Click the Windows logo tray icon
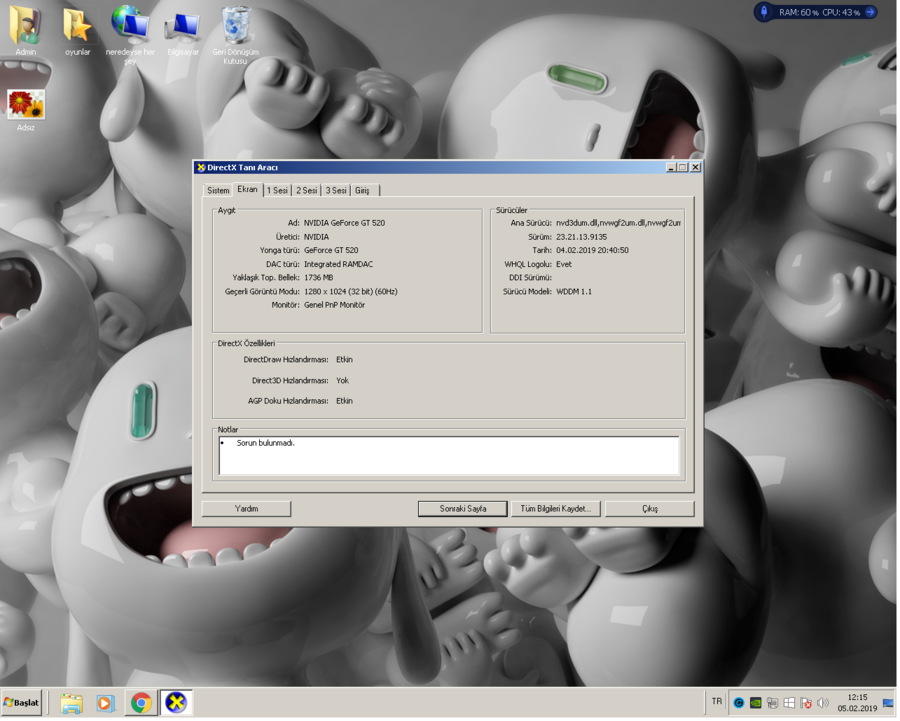Image resolution: width=900 pixels, height=721 pixels. 789,703
